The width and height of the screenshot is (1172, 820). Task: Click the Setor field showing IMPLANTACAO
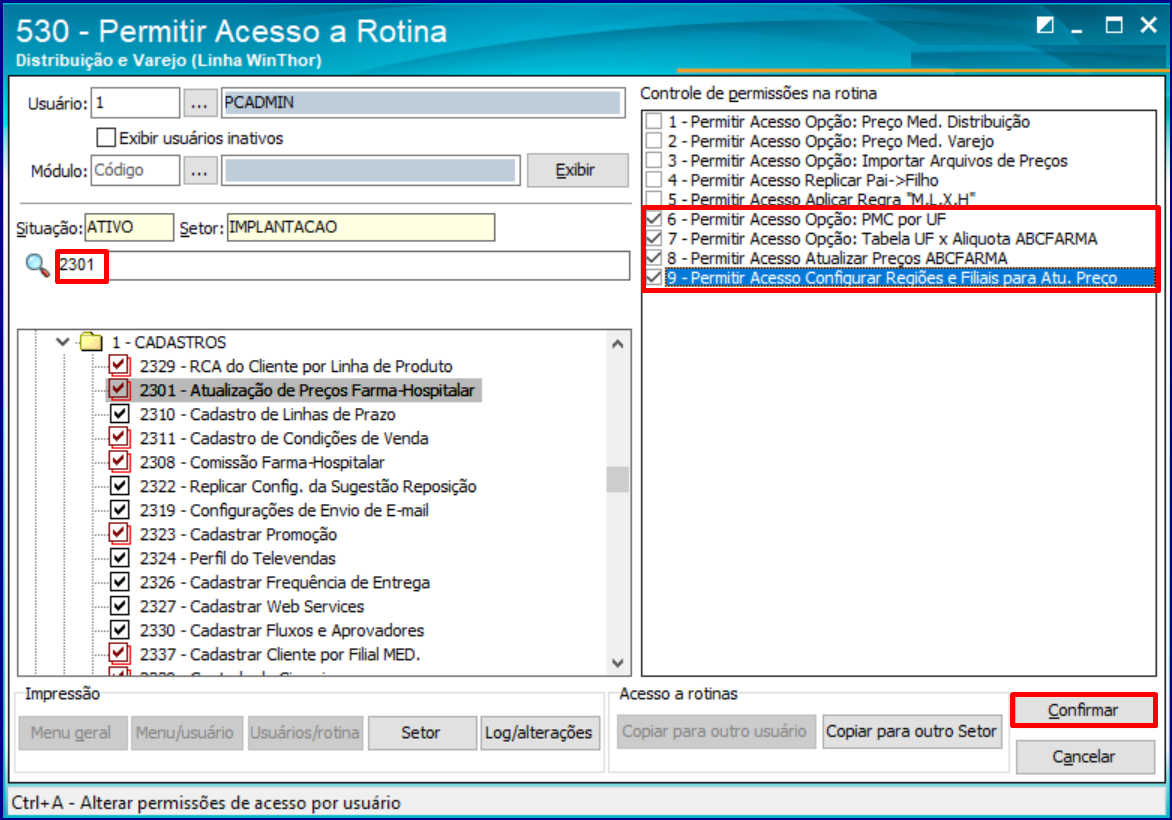point(360,227)
